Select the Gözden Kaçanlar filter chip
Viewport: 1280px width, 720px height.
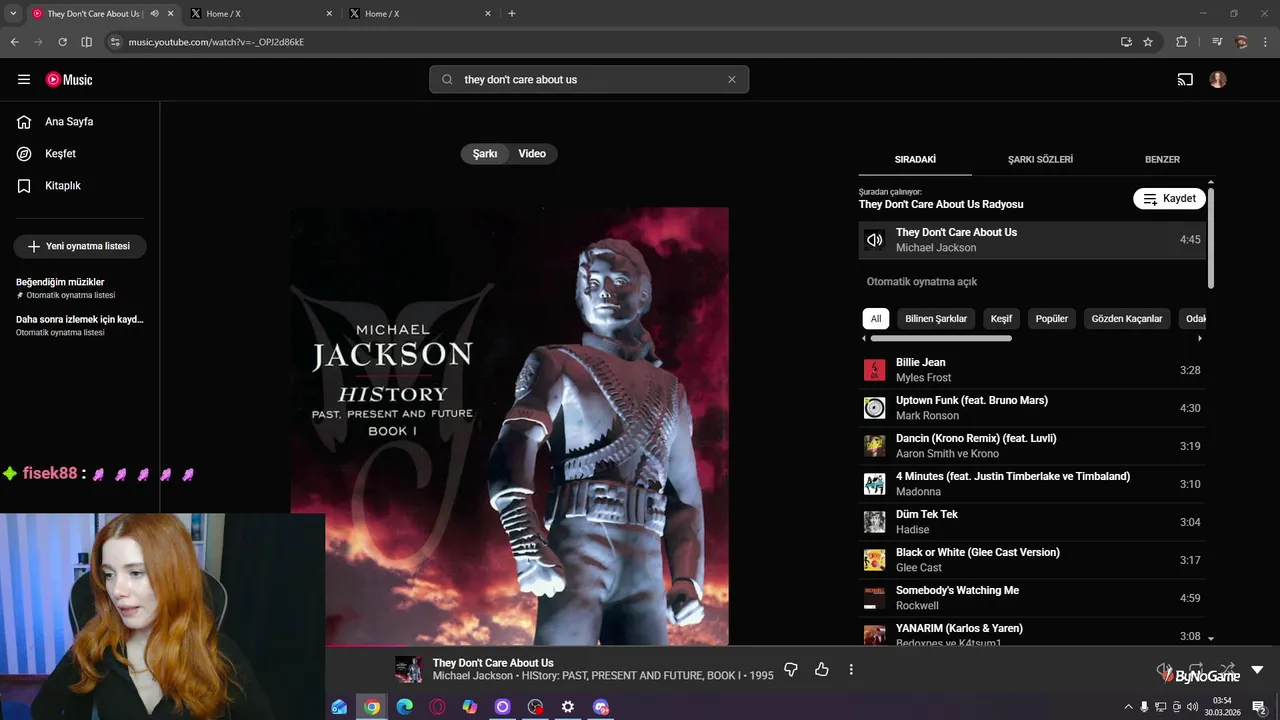tap(1127, 319)
